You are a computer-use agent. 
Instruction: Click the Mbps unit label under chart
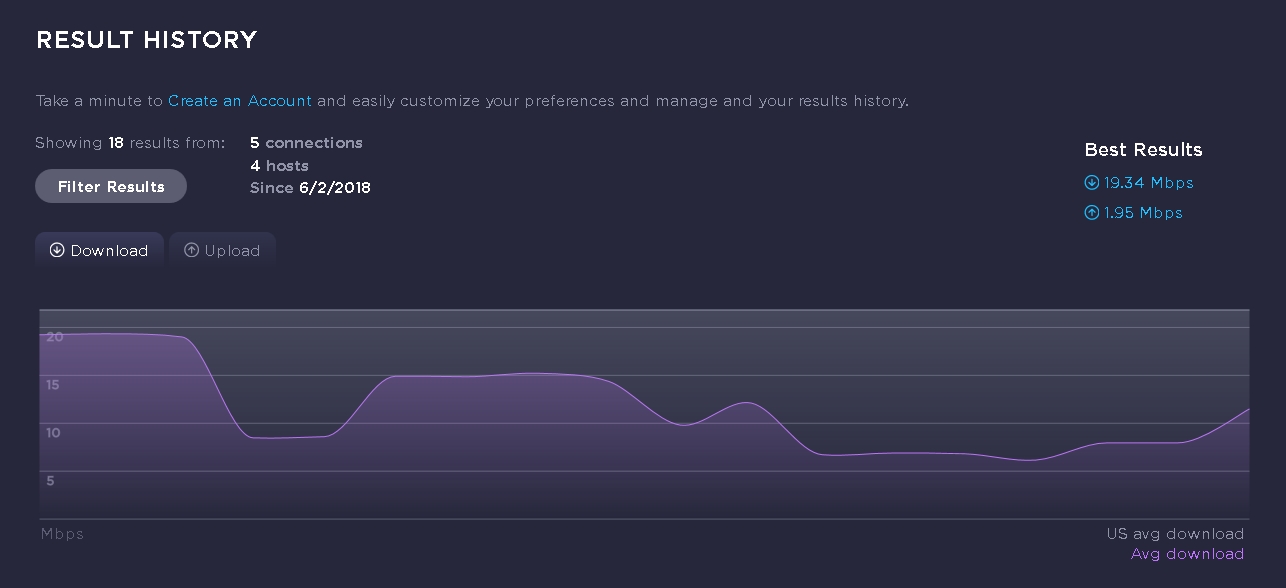coord(62,534)
